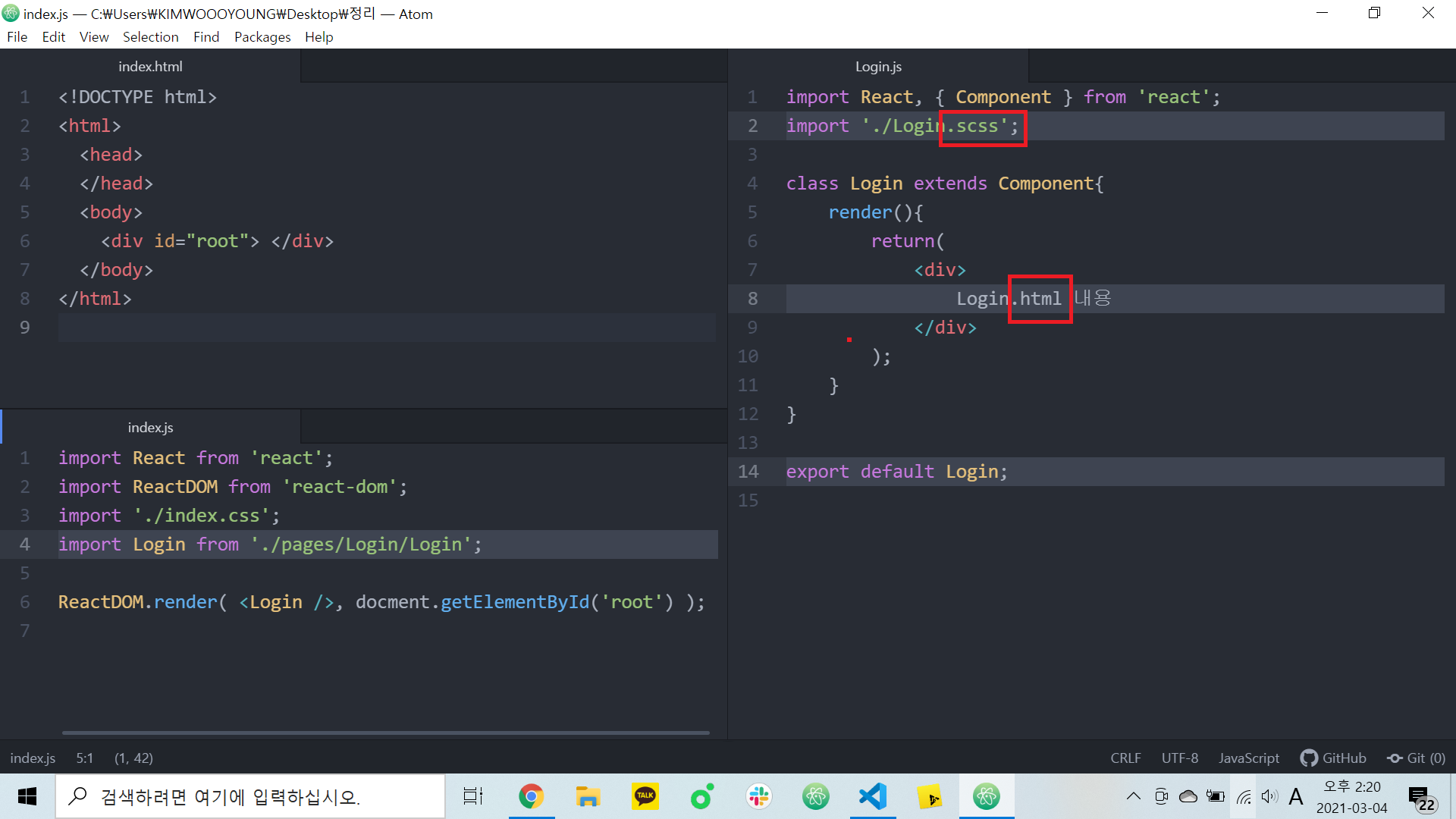Open Wi-Fi network settings in tray
The height and width of the screenshot is (819, 1456).
tap(1244, 796)
